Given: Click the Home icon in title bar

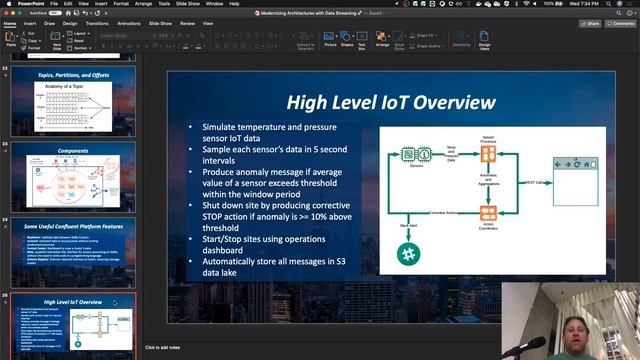Looking at the screenshot, I should click(x=68, y=13).
